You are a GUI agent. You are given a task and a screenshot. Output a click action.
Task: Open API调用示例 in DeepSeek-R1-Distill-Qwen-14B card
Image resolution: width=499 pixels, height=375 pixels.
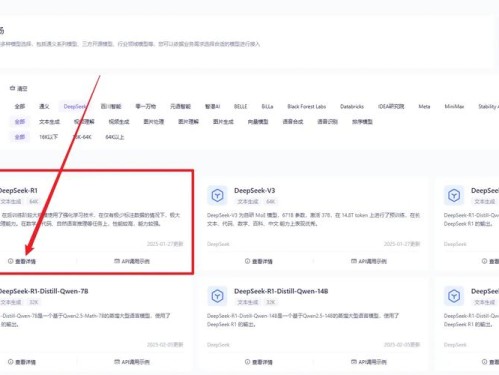point(369,362)
